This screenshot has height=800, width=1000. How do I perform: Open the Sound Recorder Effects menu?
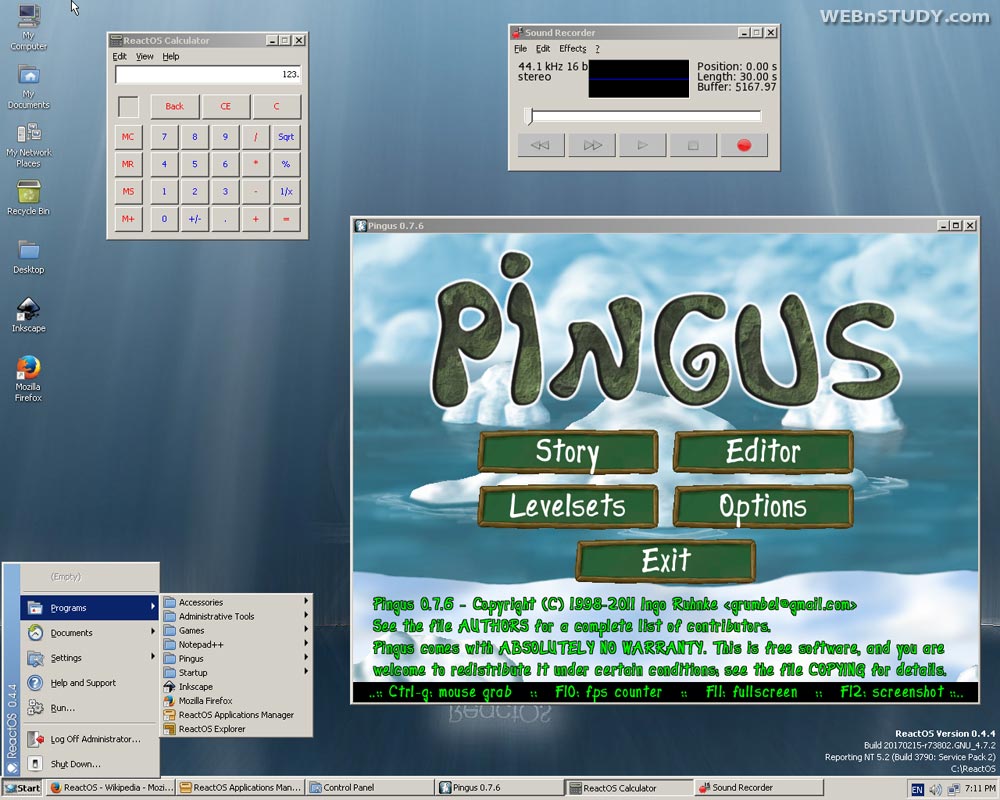[x=573, y=48]
